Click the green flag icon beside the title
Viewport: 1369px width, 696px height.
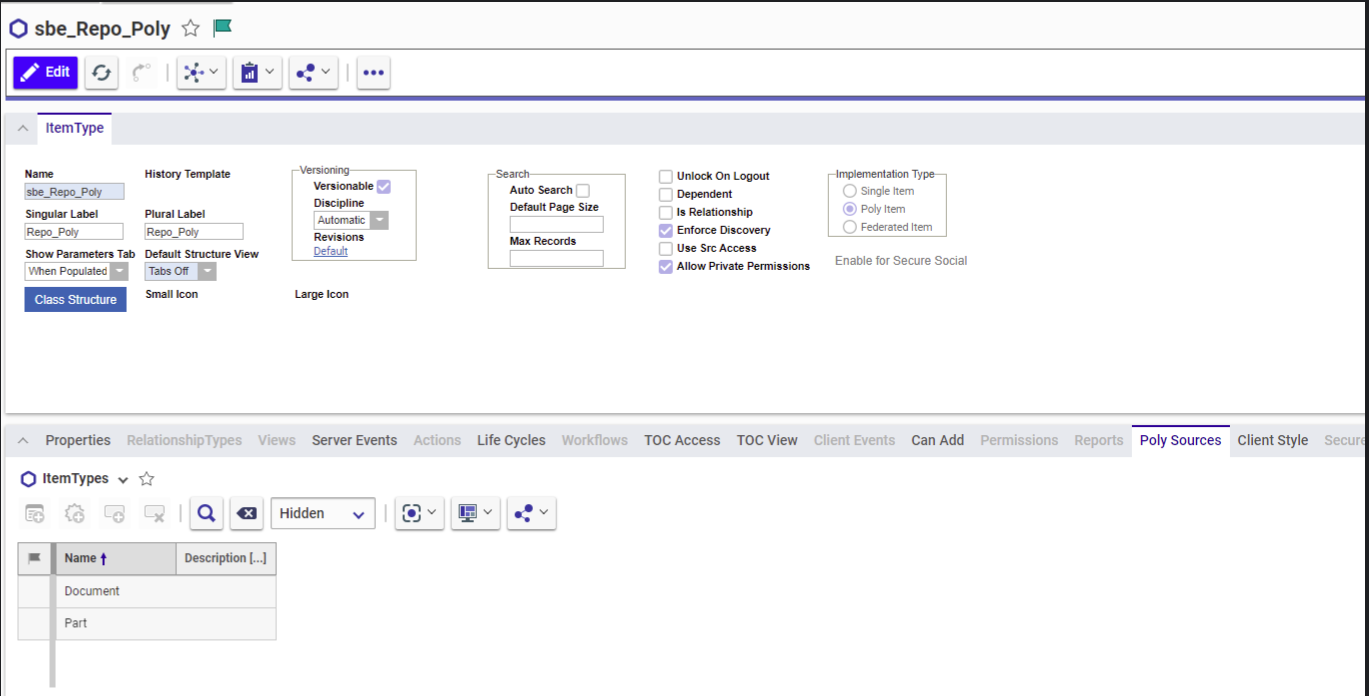pyautogui.click(x=223, y=28)
